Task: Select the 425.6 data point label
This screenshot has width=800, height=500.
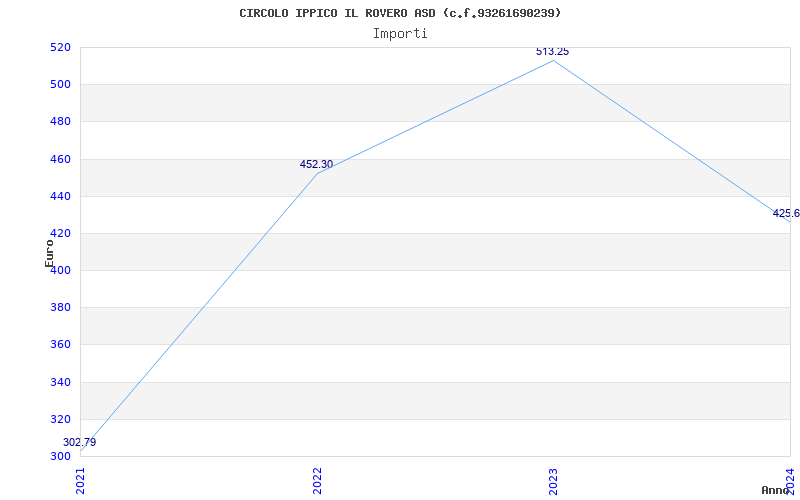Action: 786,213
